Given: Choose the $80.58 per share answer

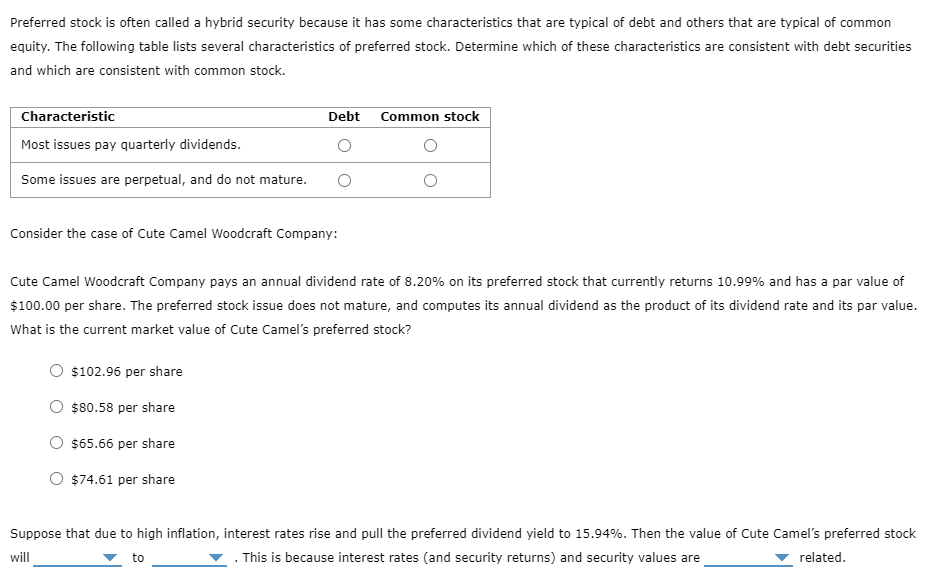Looking at the screenshot, I should (x=56, y=407).
